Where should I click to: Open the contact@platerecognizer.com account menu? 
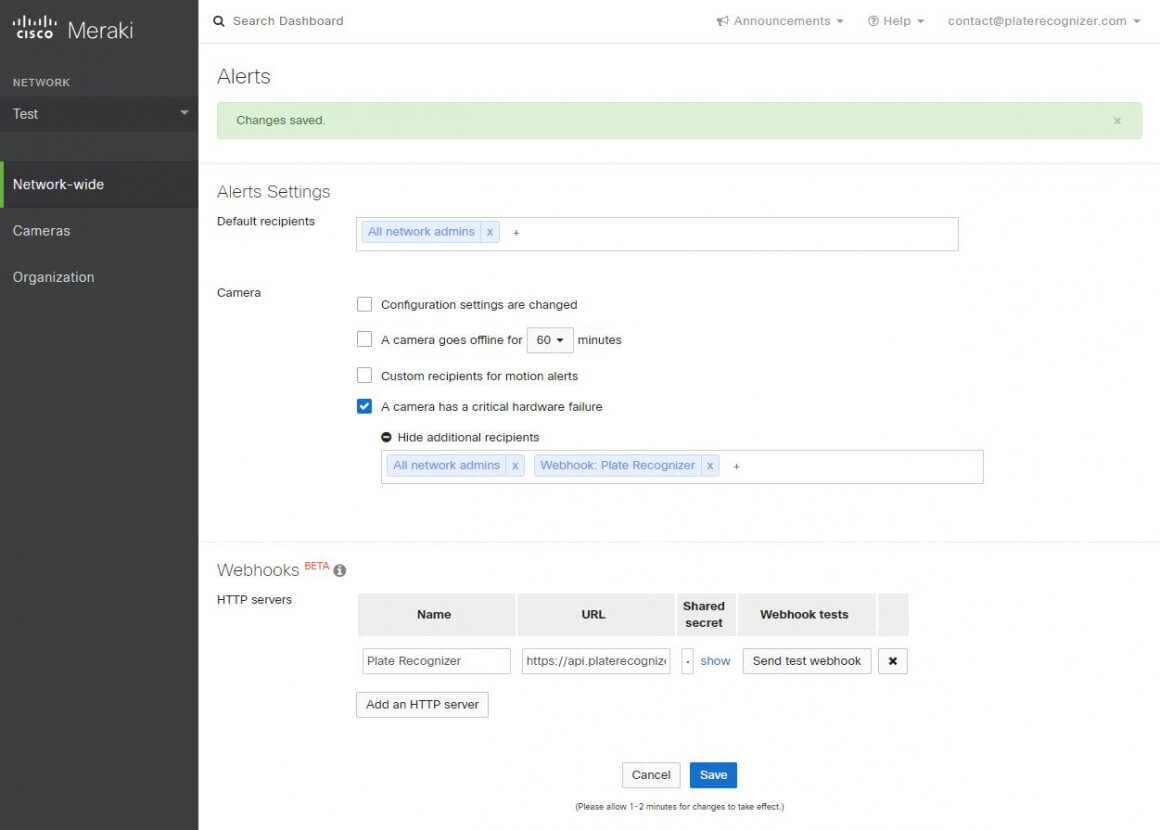[1044, 21]
